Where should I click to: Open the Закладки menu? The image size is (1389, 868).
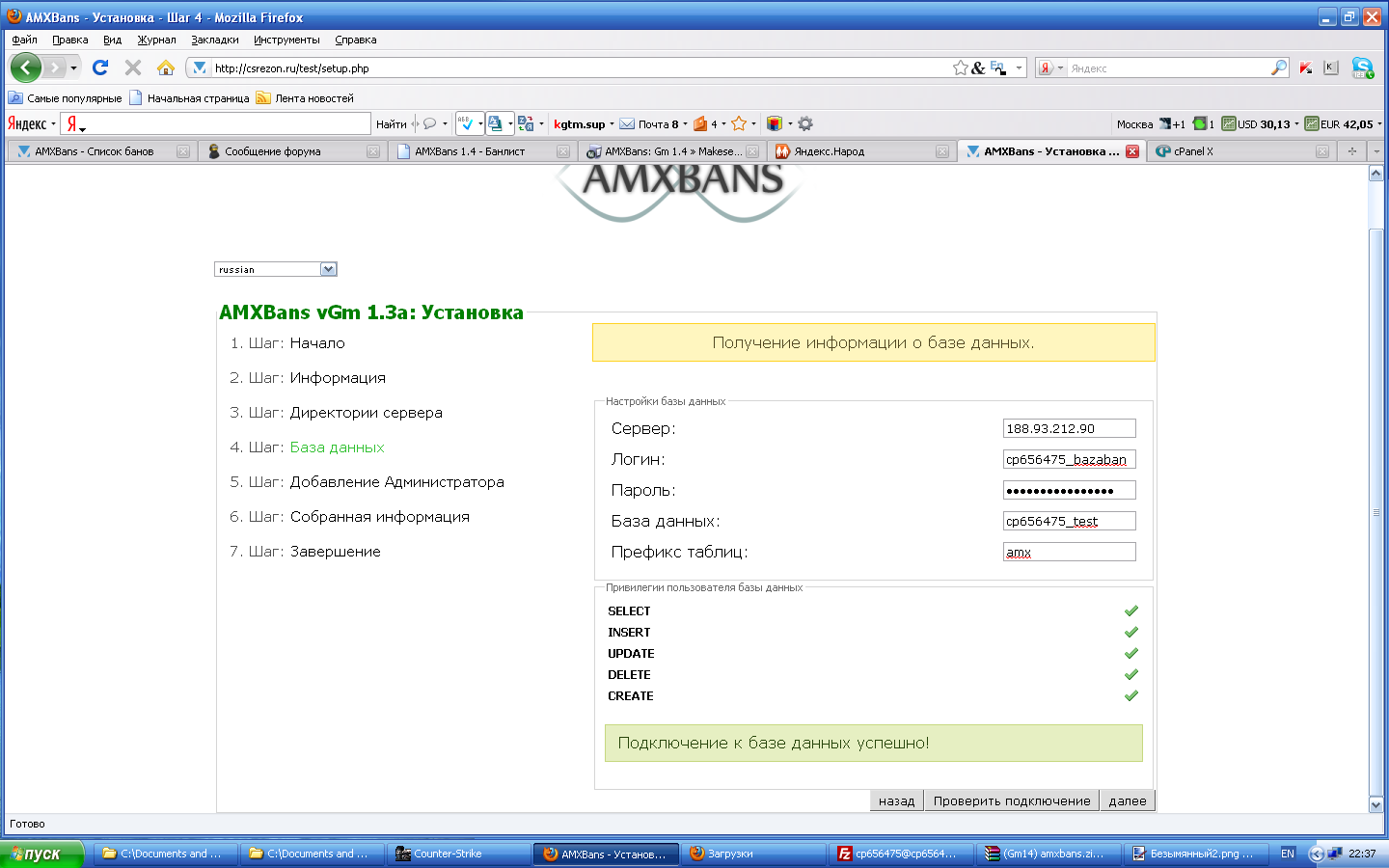(214, 40)
